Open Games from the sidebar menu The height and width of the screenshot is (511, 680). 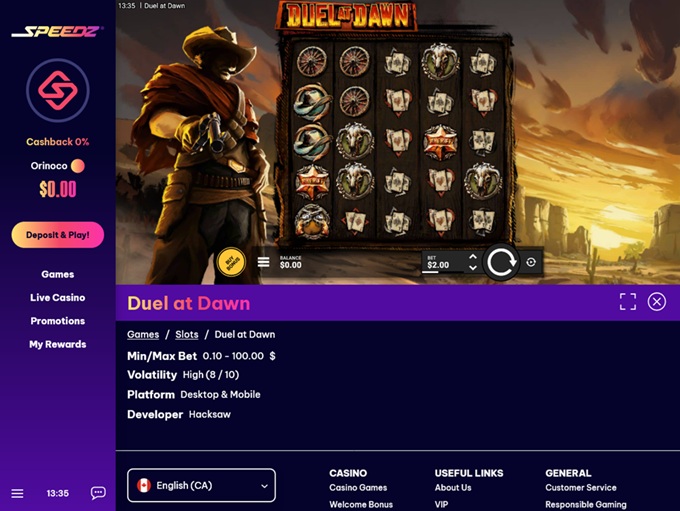click(58, 274)
